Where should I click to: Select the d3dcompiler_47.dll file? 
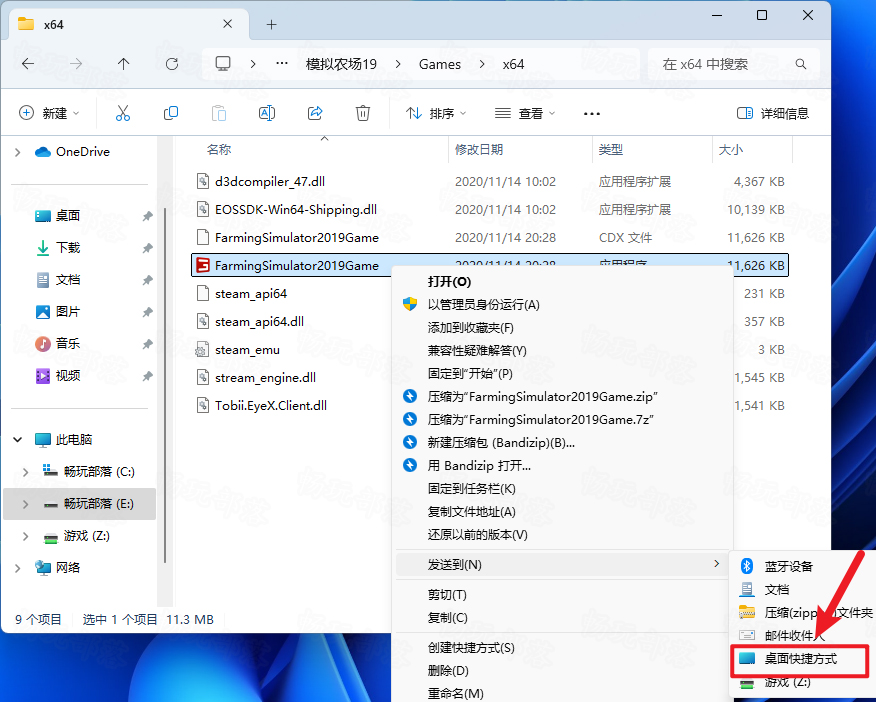coord(270,182)
